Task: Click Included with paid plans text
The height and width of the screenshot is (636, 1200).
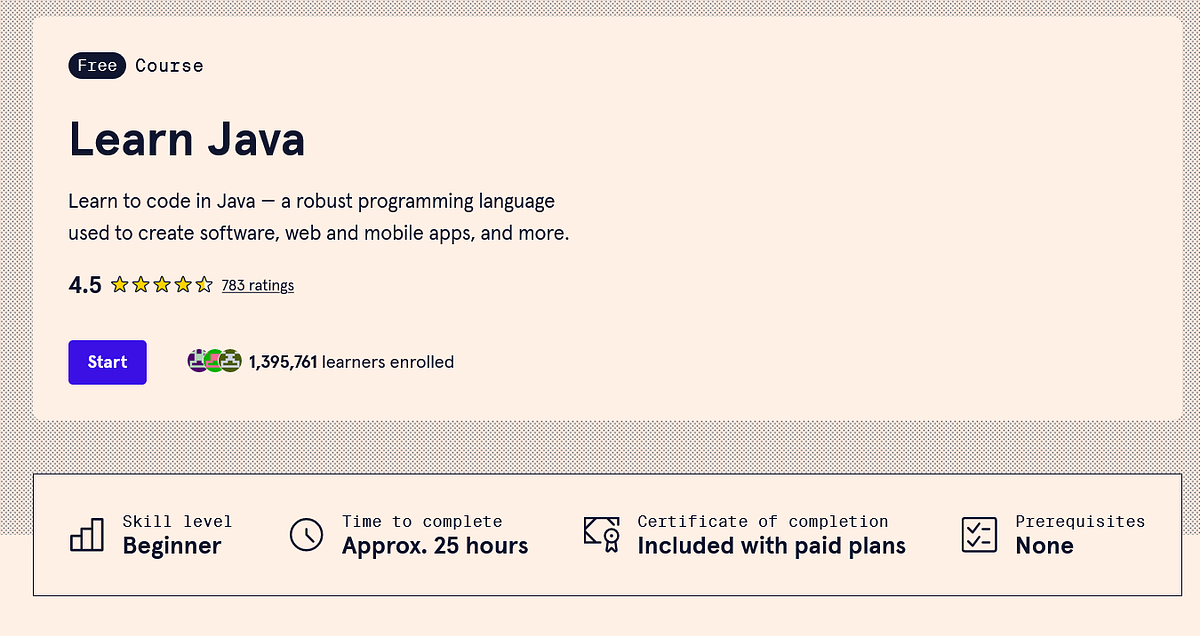Action: 771,546
